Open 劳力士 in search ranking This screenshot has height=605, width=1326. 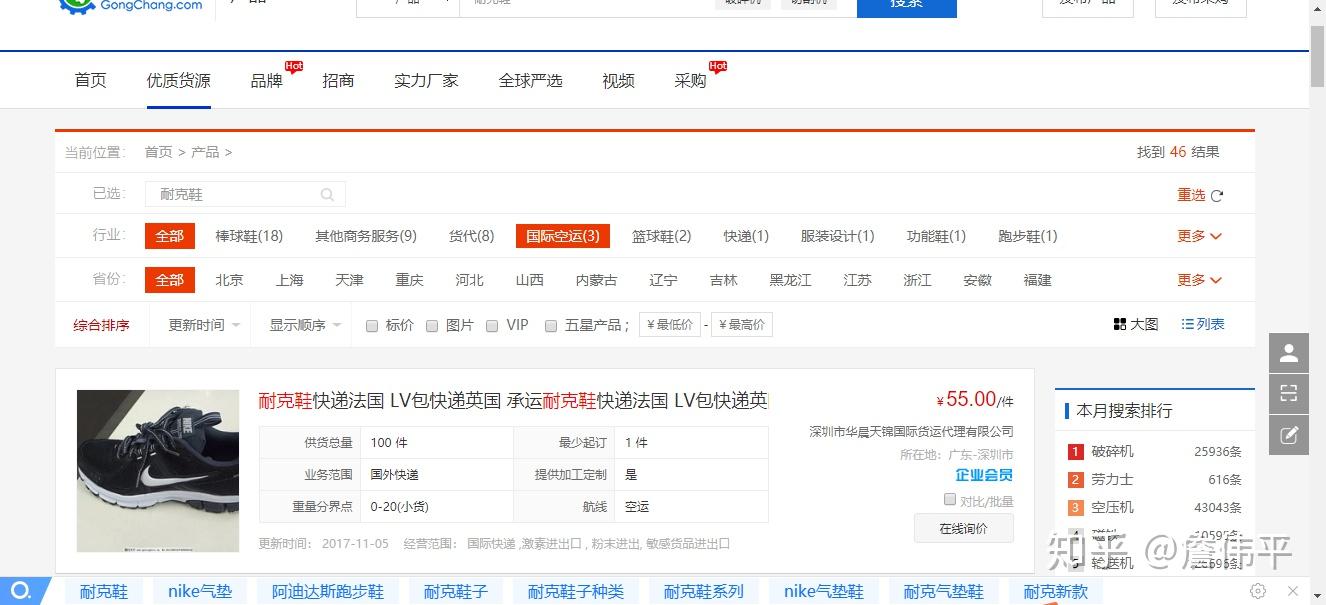tap(1112, 479)
